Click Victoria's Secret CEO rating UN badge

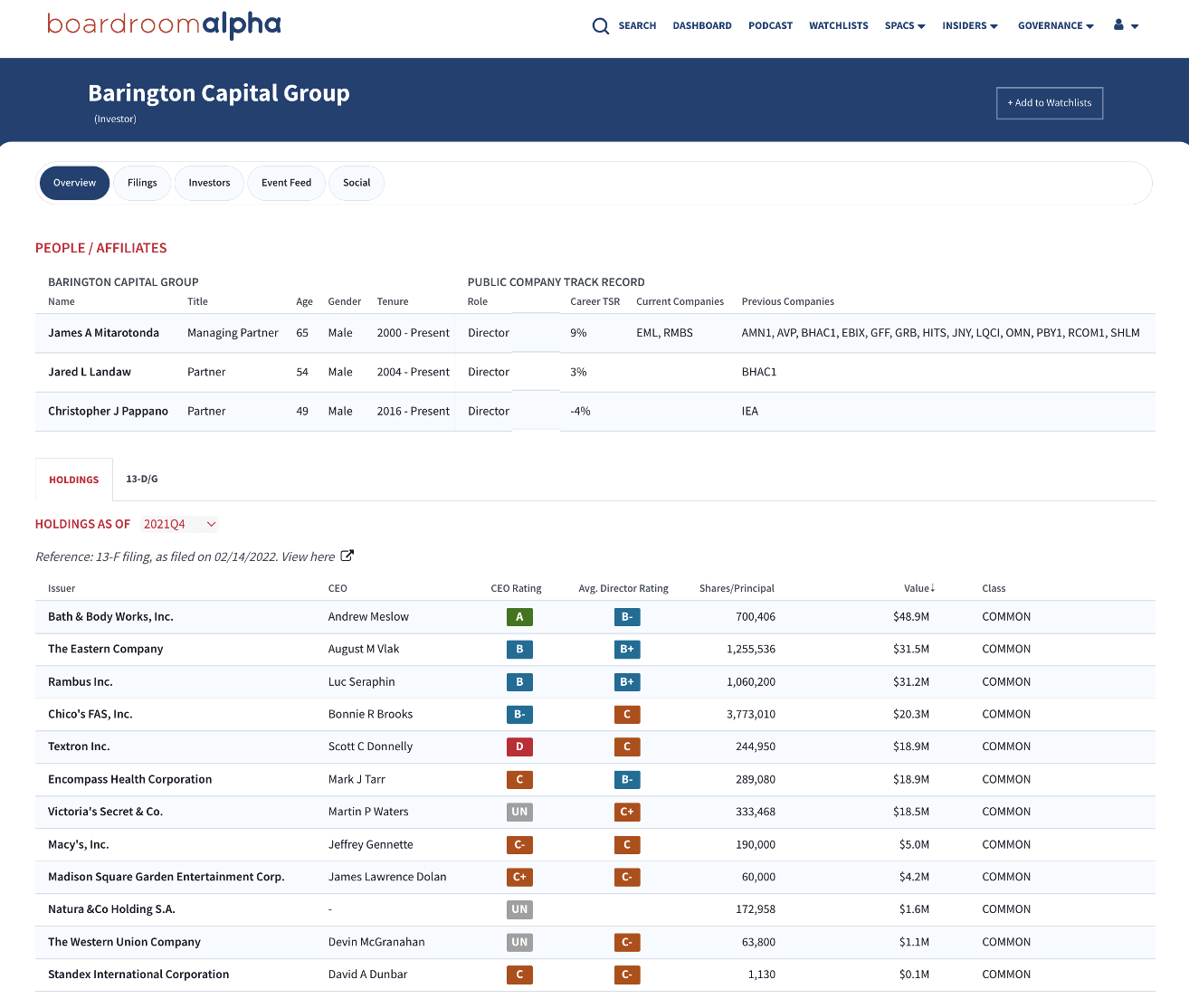coord(519,813)
